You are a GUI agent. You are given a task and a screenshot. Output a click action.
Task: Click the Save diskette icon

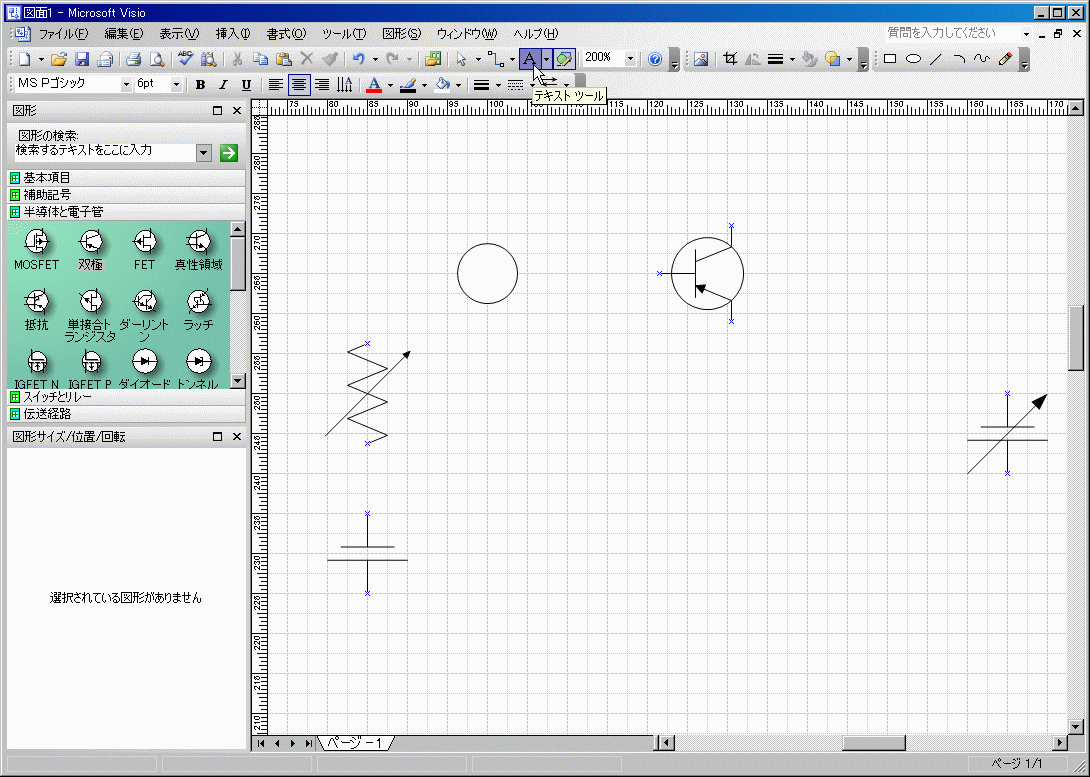click(82, 59)
